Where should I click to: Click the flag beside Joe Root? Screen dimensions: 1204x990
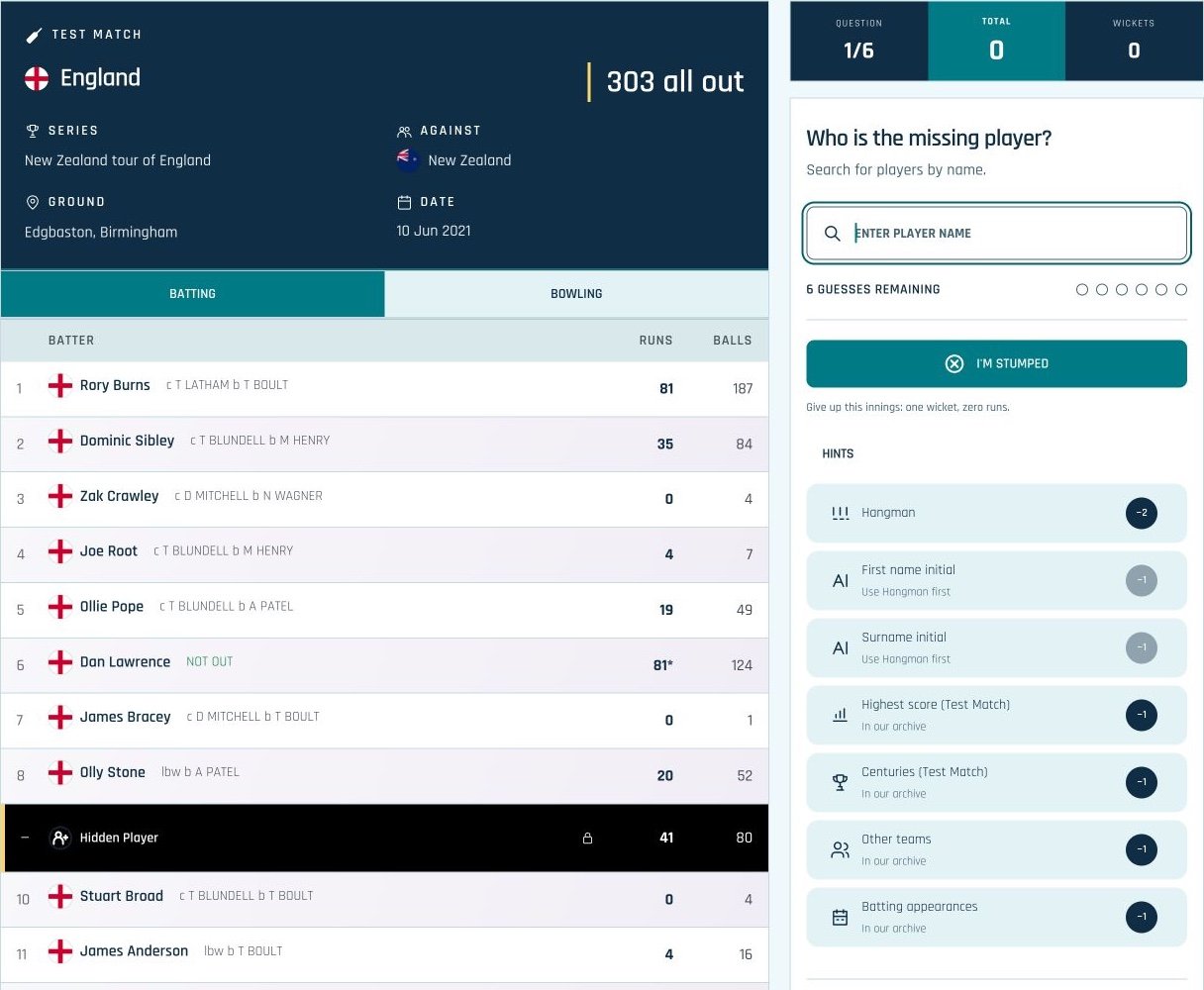[x=60, y=551]
